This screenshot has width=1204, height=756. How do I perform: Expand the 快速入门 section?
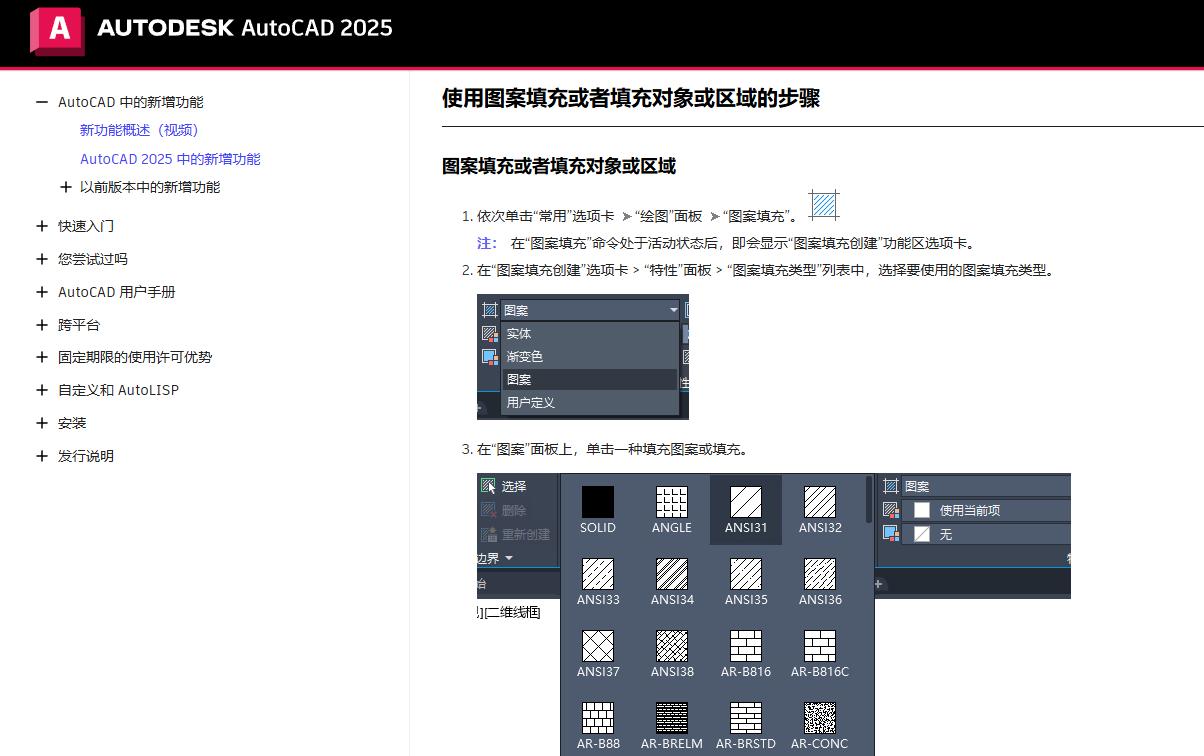point(42,226)
